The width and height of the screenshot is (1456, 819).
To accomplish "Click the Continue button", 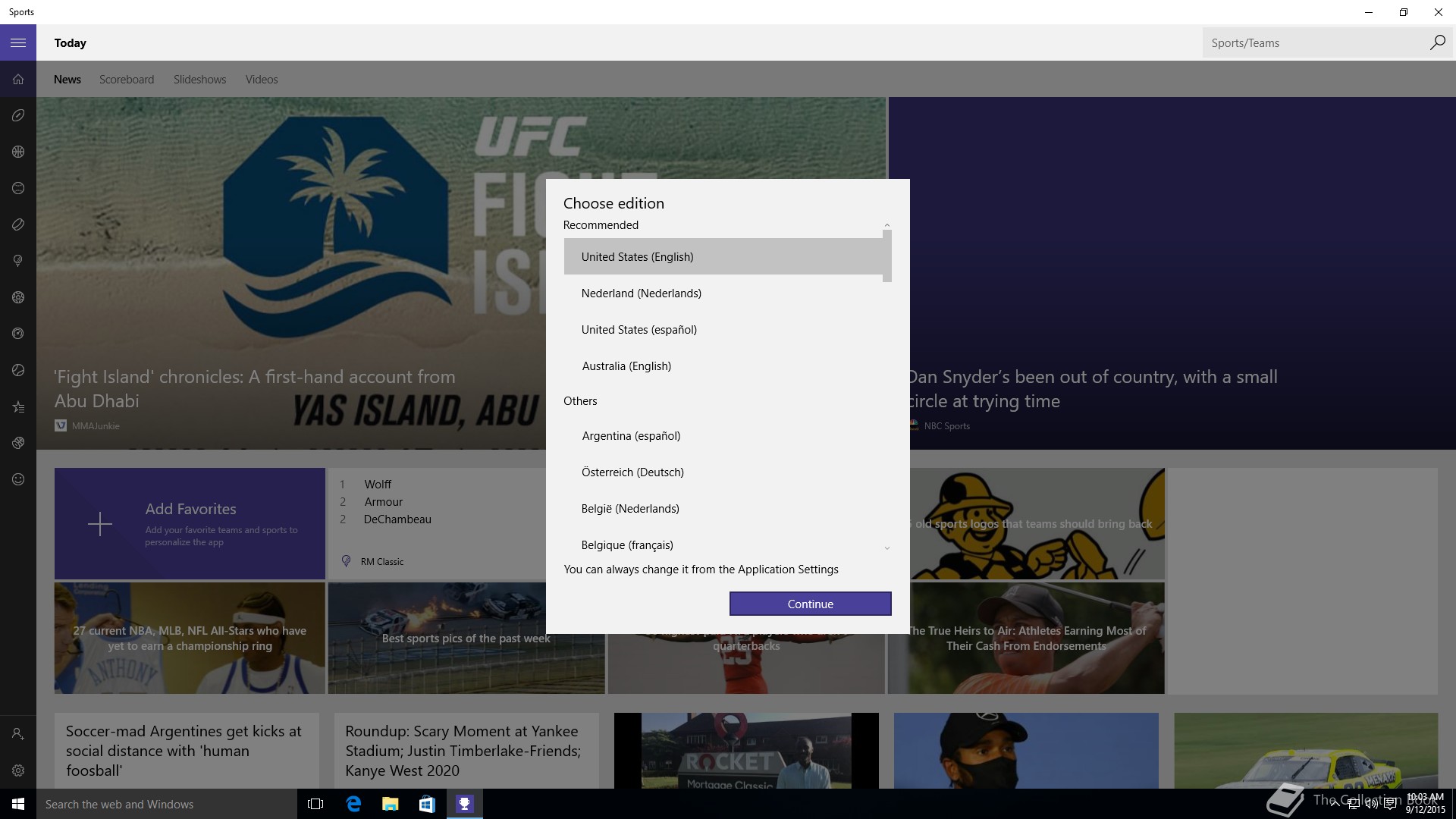I will coord(810,604).
